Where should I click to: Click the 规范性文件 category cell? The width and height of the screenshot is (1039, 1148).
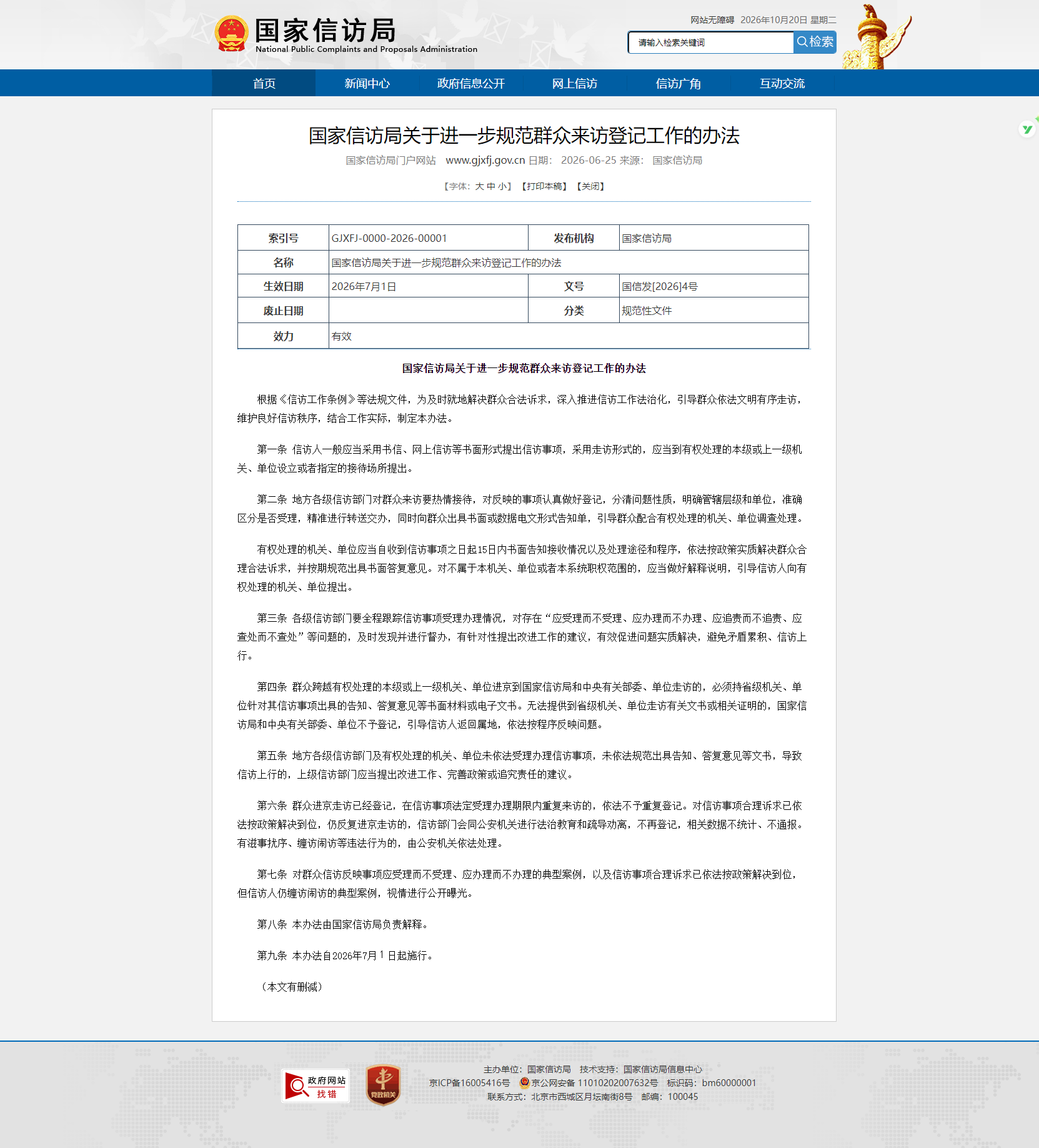(x=713, y=311)
